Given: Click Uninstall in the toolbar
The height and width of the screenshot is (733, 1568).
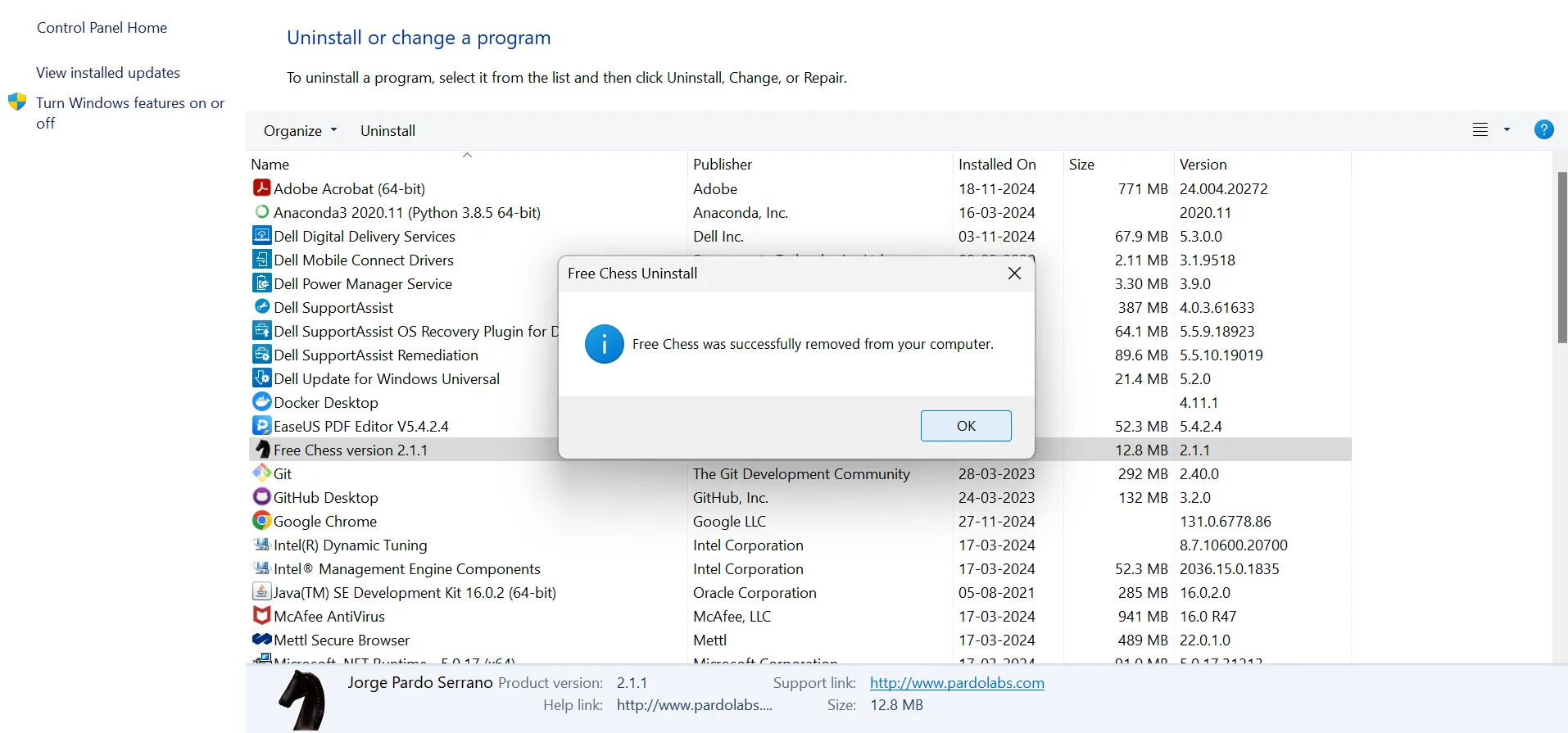Looking at the screenshot, I should click(x=387, y=130).
